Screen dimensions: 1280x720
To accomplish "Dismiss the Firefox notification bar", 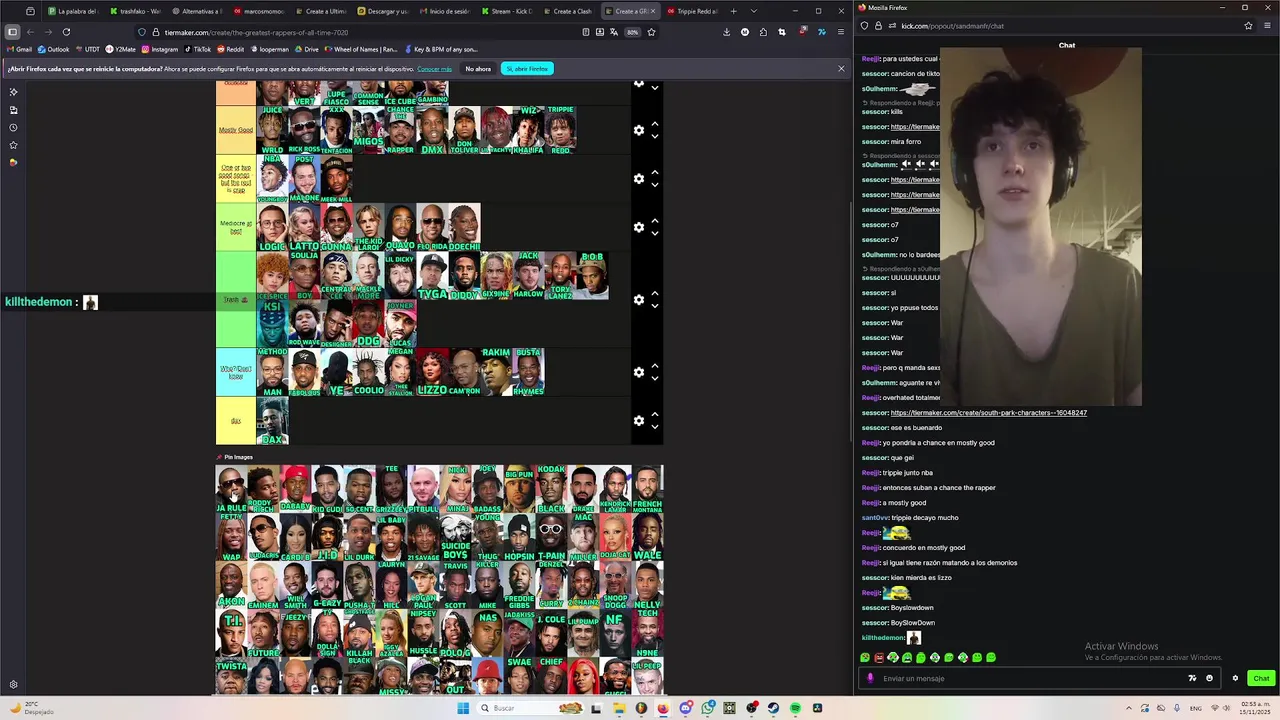I will pyautogui.click(x=841, y=69).
